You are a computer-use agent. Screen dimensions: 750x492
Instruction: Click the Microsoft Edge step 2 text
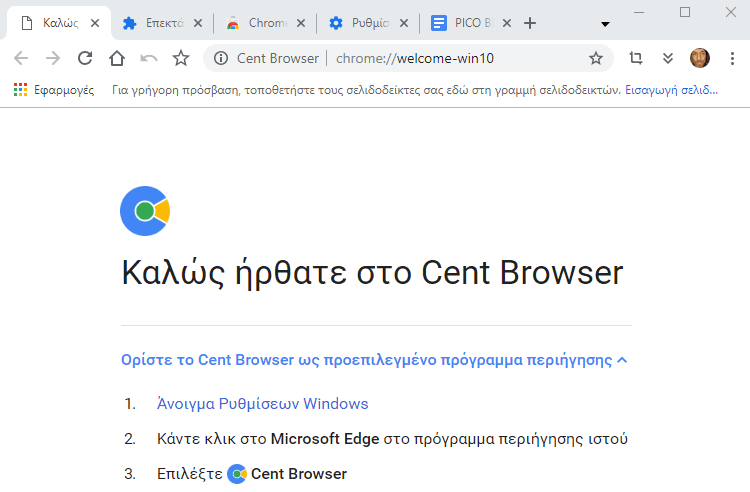coord(325,439)
